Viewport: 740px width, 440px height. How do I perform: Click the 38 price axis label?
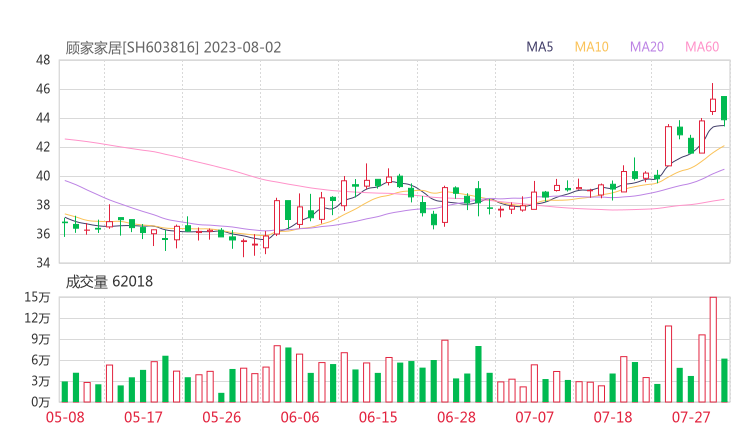[x=43, y=205]
